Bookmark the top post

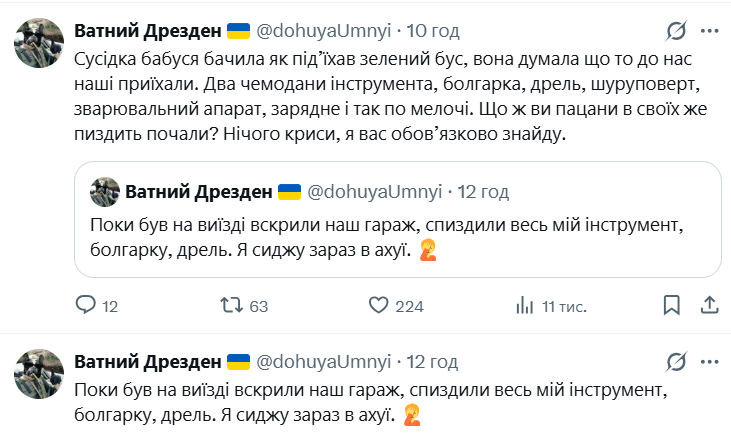pyautogui.click(x=672, y=305)
